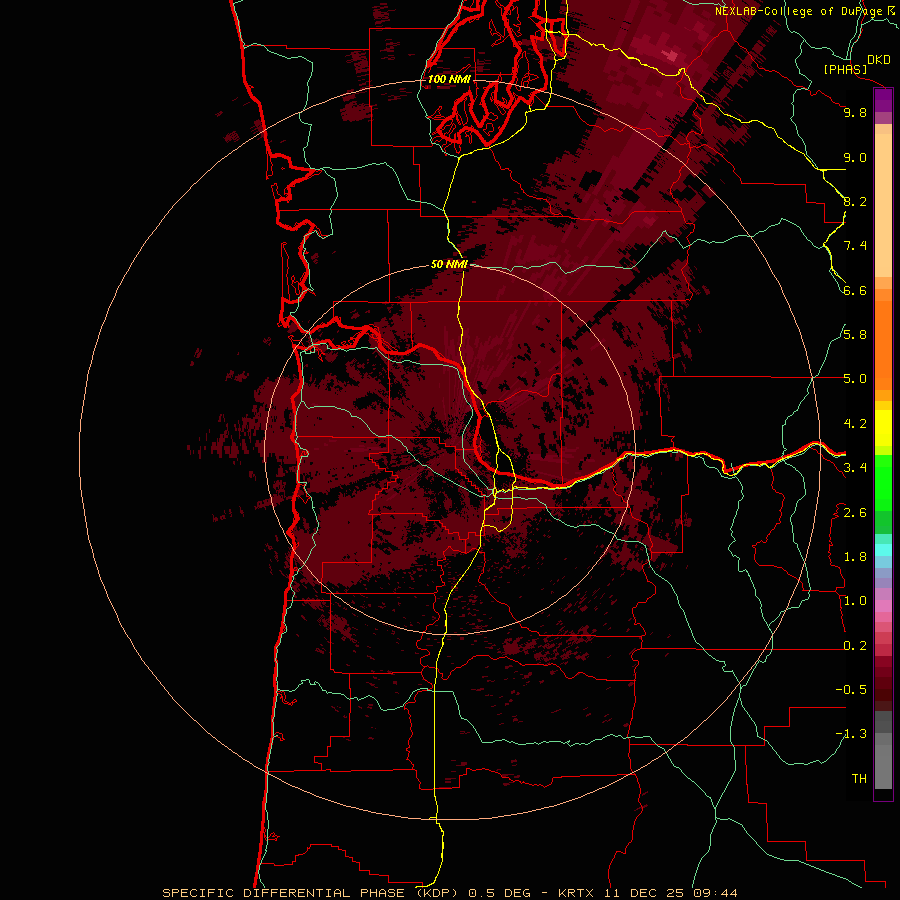Click the 5.8 value on the scale
Screen dimensions: 900x900
pyautogui.click(x=855, y=335)
